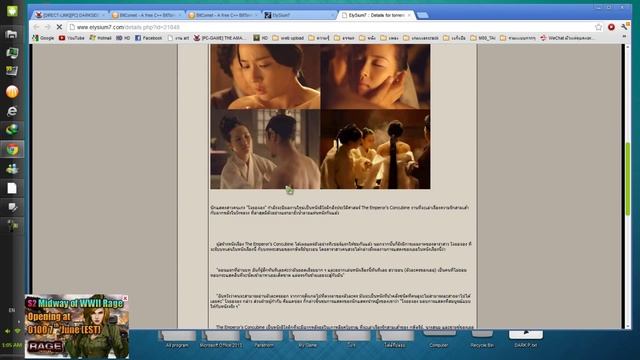
Task: Click the orange round icon in the sidebar
Action: [12, 92]
